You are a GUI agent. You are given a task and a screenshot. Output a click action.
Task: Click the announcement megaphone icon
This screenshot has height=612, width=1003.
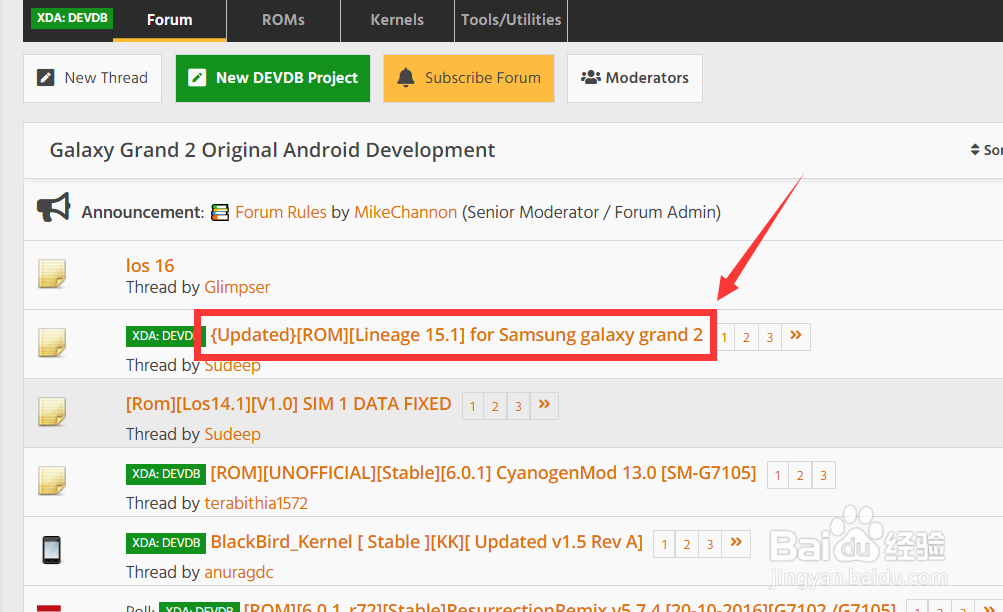[x=53, y=208]
